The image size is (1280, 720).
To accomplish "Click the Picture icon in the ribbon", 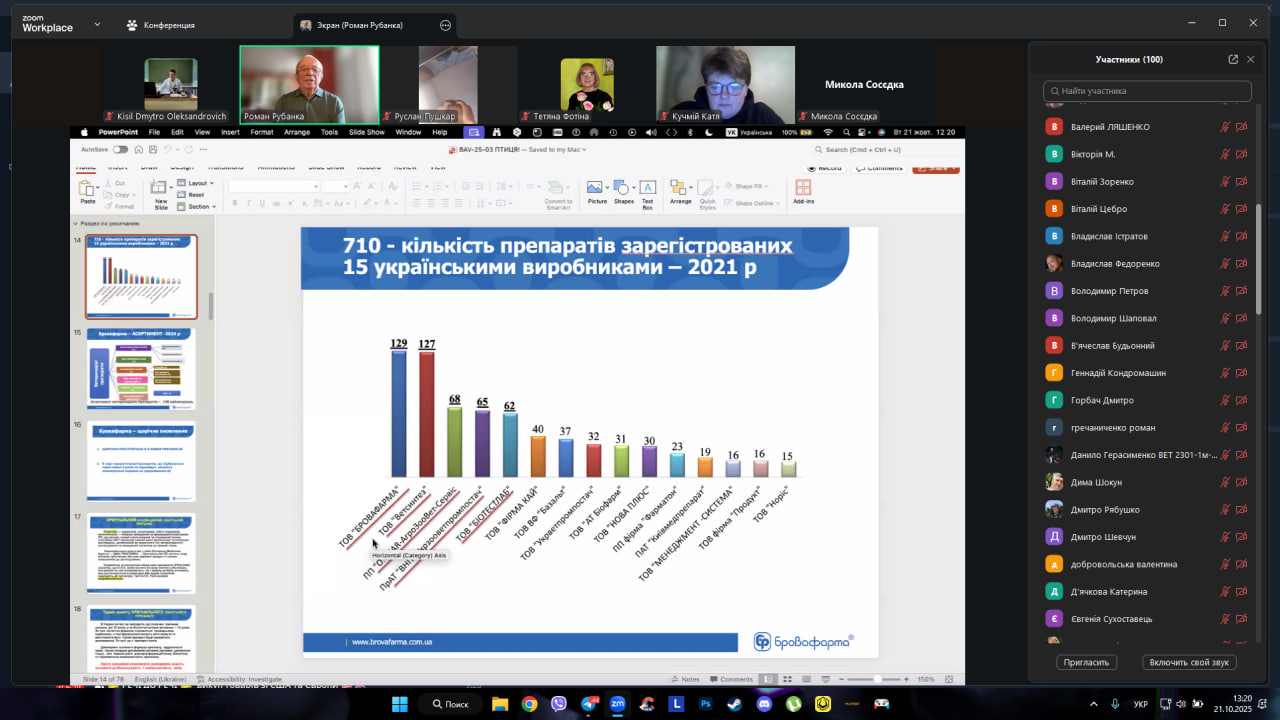I will tap(596, 188).
